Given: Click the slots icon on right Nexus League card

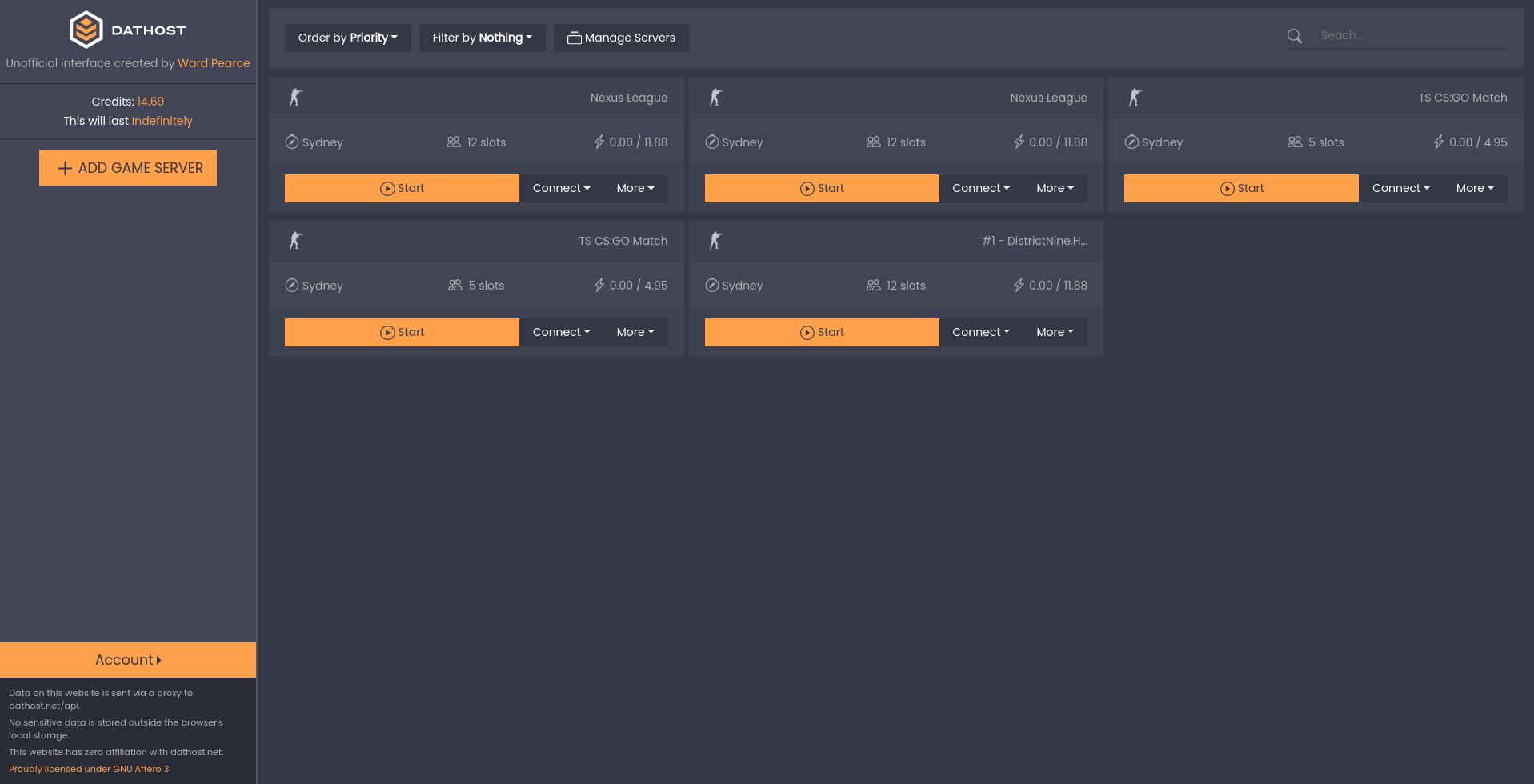Looking at the screenshot, I should (x=874, y=142).
